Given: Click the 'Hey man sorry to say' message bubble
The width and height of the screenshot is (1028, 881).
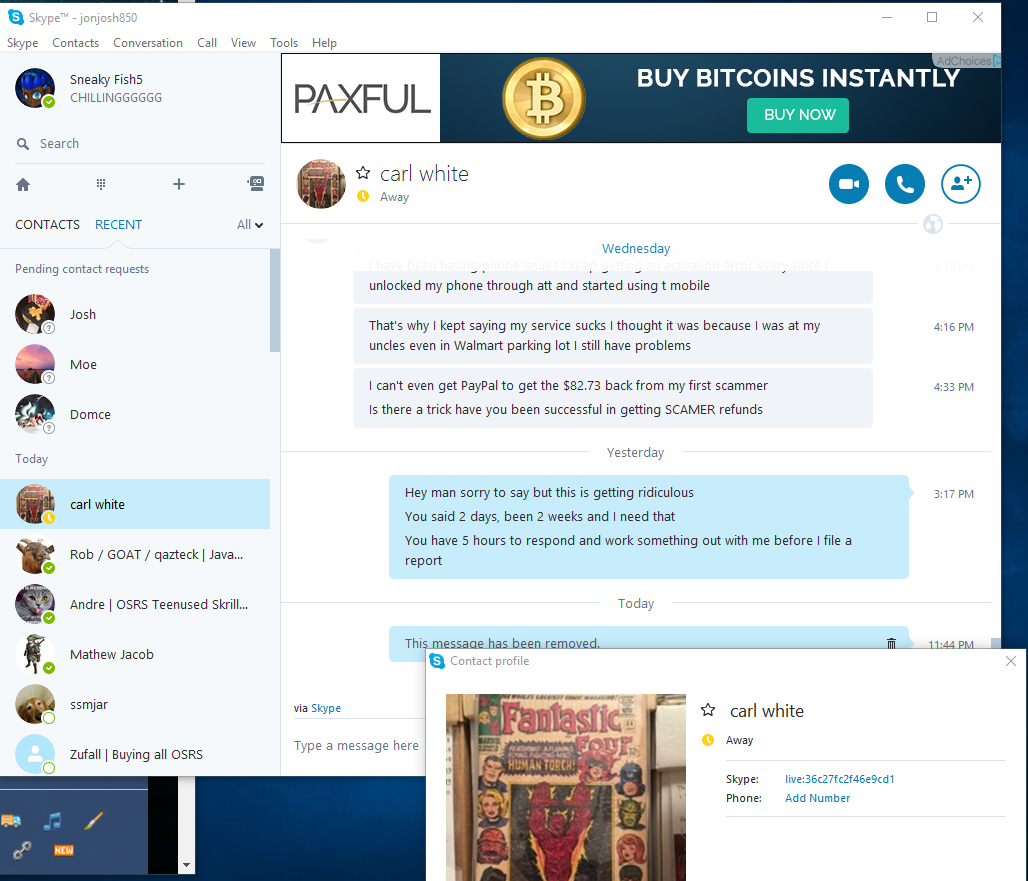Looking at the screenshot, I should 649,526.
